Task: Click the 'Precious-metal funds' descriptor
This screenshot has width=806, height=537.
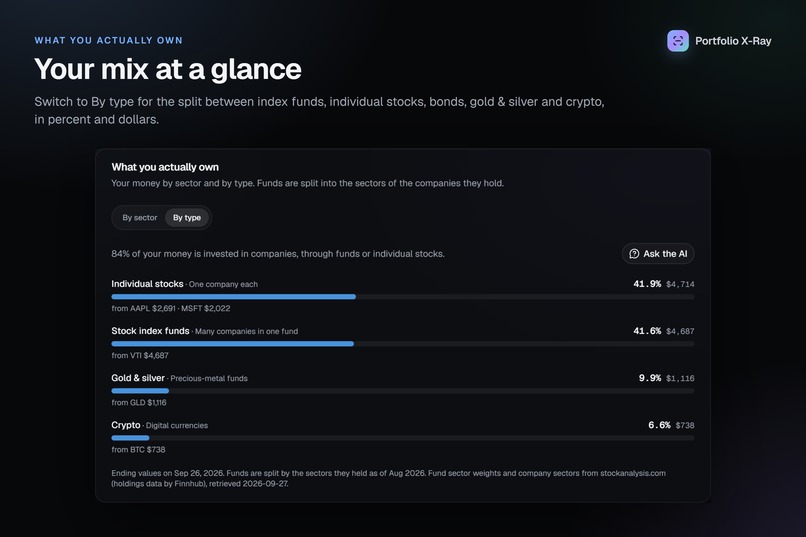Action: [209, 379]
